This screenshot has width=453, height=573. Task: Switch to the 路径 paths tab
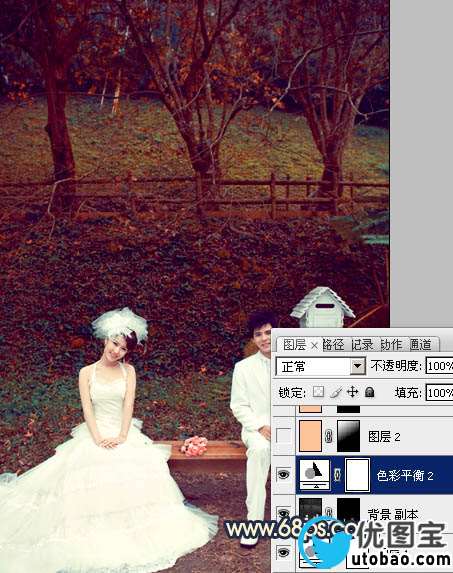point(333,345)
